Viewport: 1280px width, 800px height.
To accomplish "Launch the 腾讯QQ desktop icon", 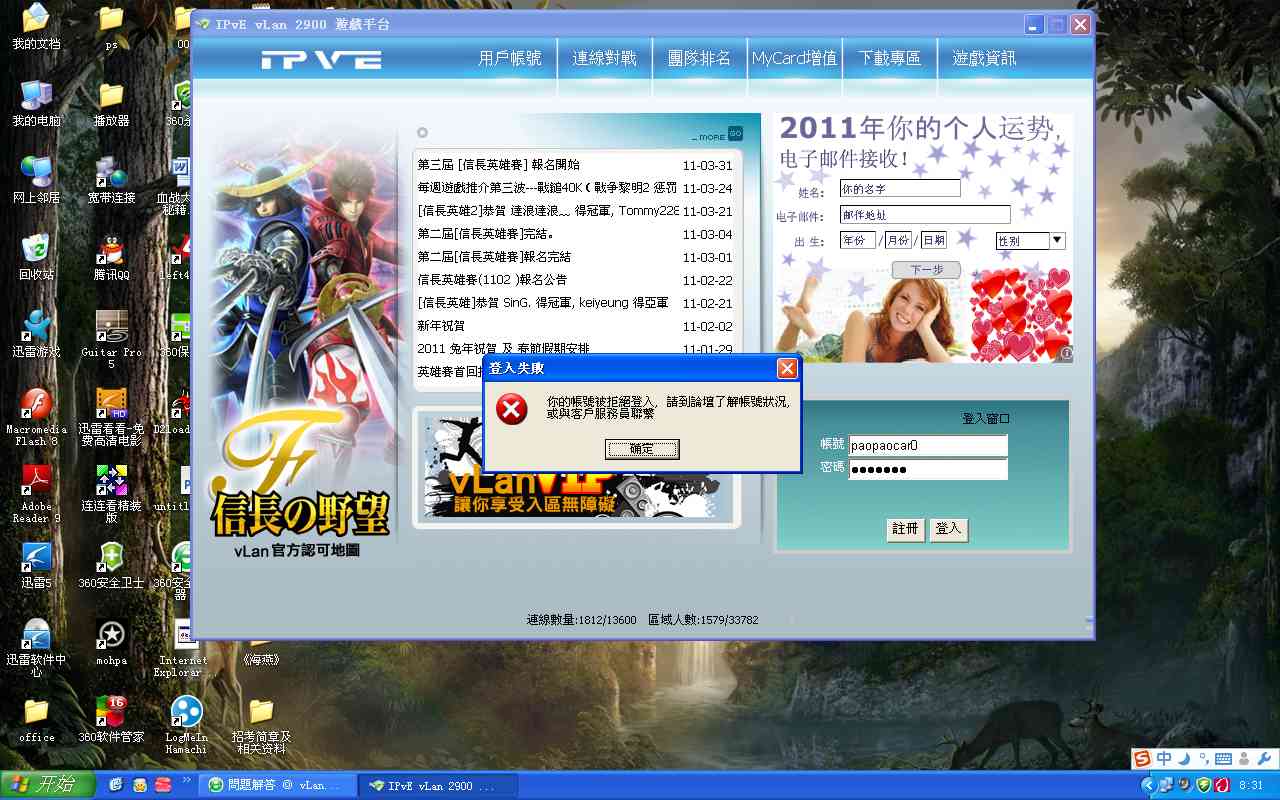I will (x=111, y=257).
